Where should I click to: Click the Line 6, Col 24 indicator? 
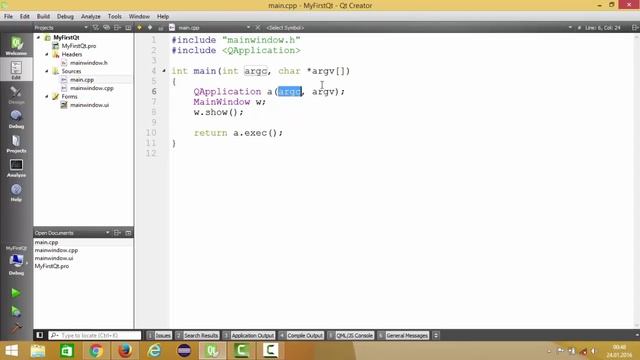click(602, 27)
